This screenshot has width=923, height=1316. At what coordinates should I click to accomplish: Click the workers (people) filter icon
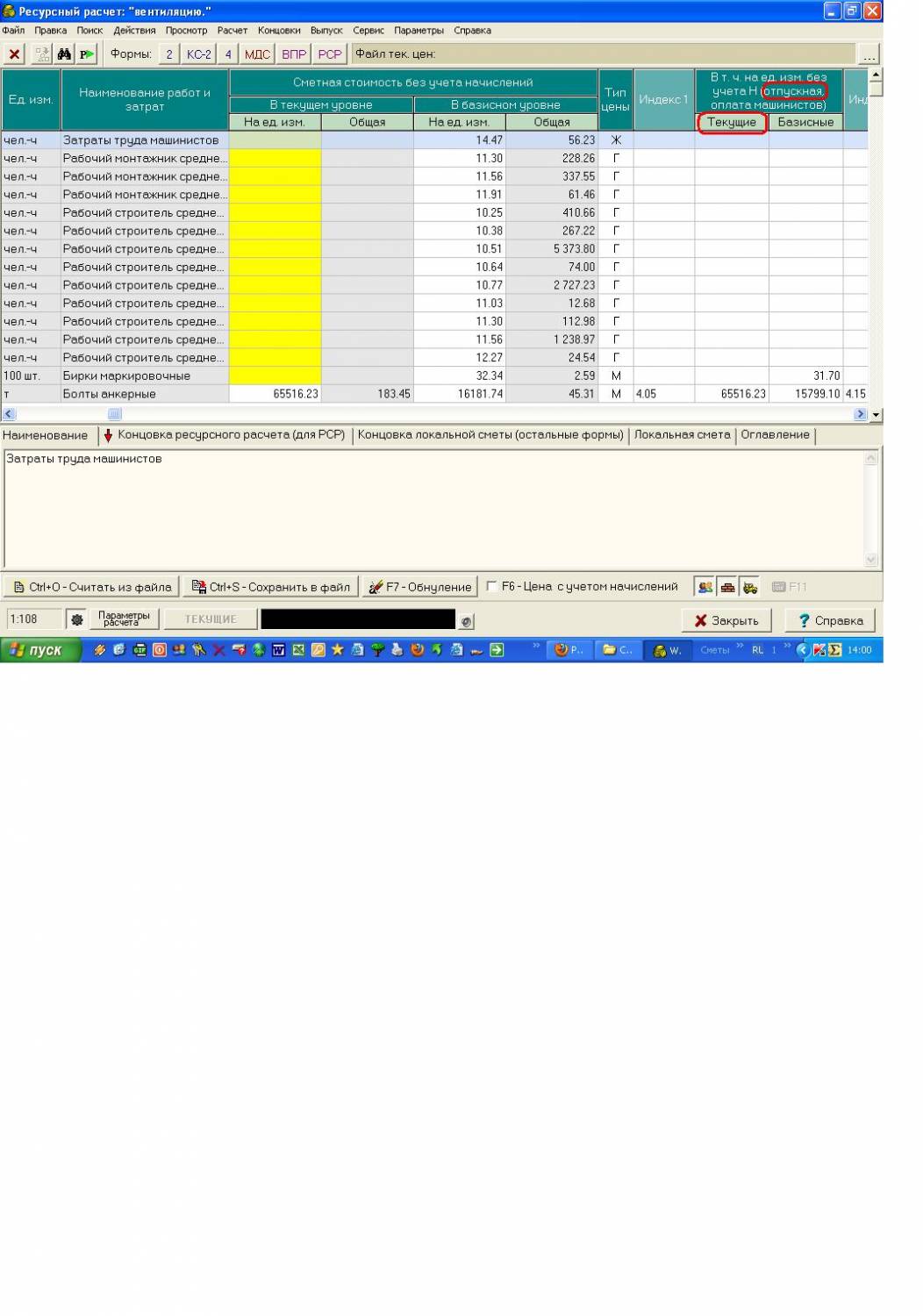coord(705,587)
